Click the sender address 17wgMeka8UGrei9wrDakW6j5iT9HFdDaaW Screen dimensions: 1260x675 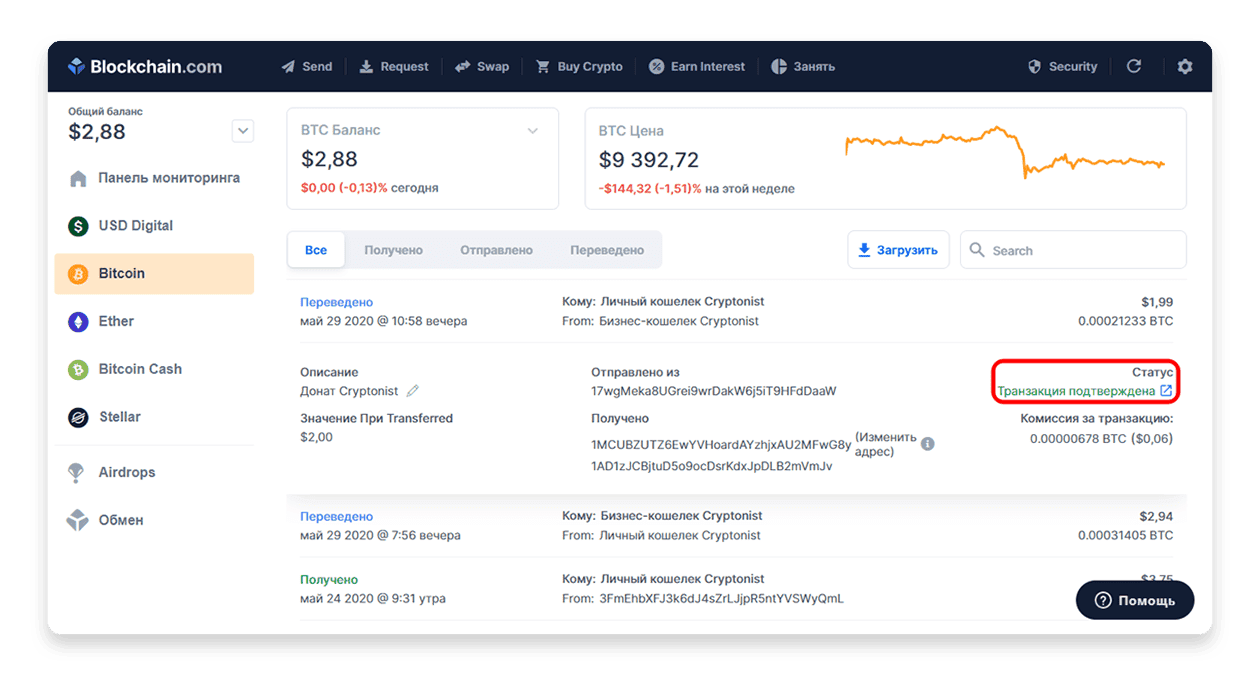[x=713, y=391]
